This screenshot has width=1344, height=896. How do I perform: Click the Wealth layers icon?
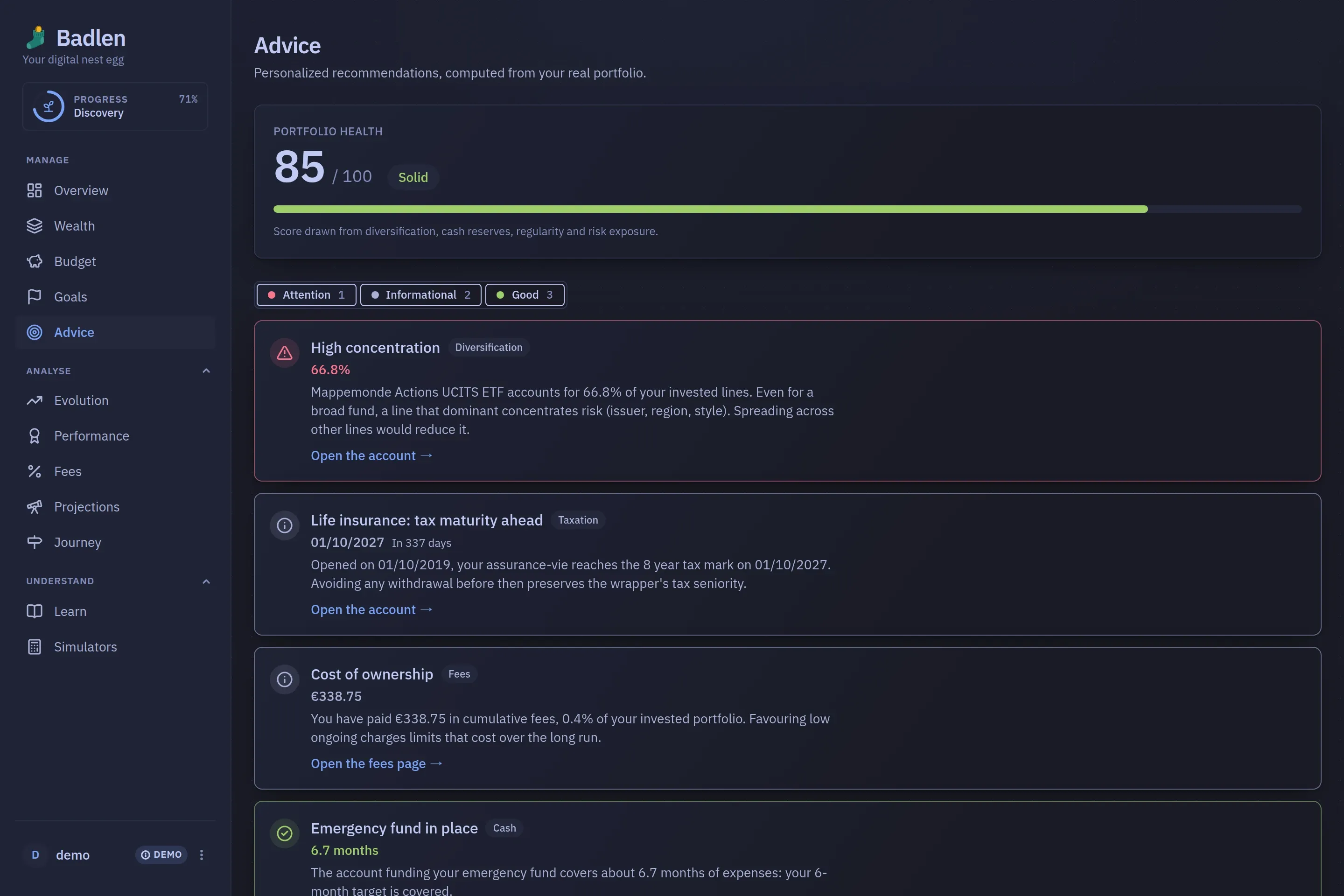(34, 226)
